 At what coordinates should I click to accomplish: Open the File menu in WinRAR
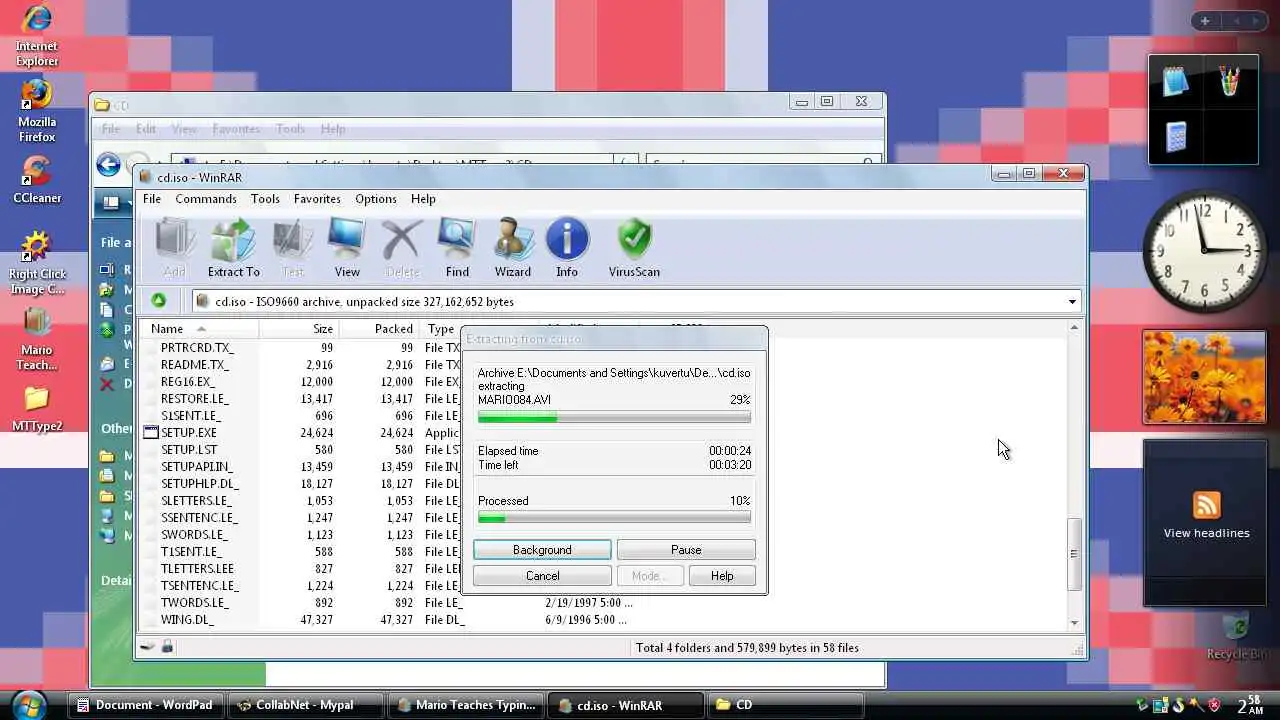pyautogui.click(x=152, y=199)
